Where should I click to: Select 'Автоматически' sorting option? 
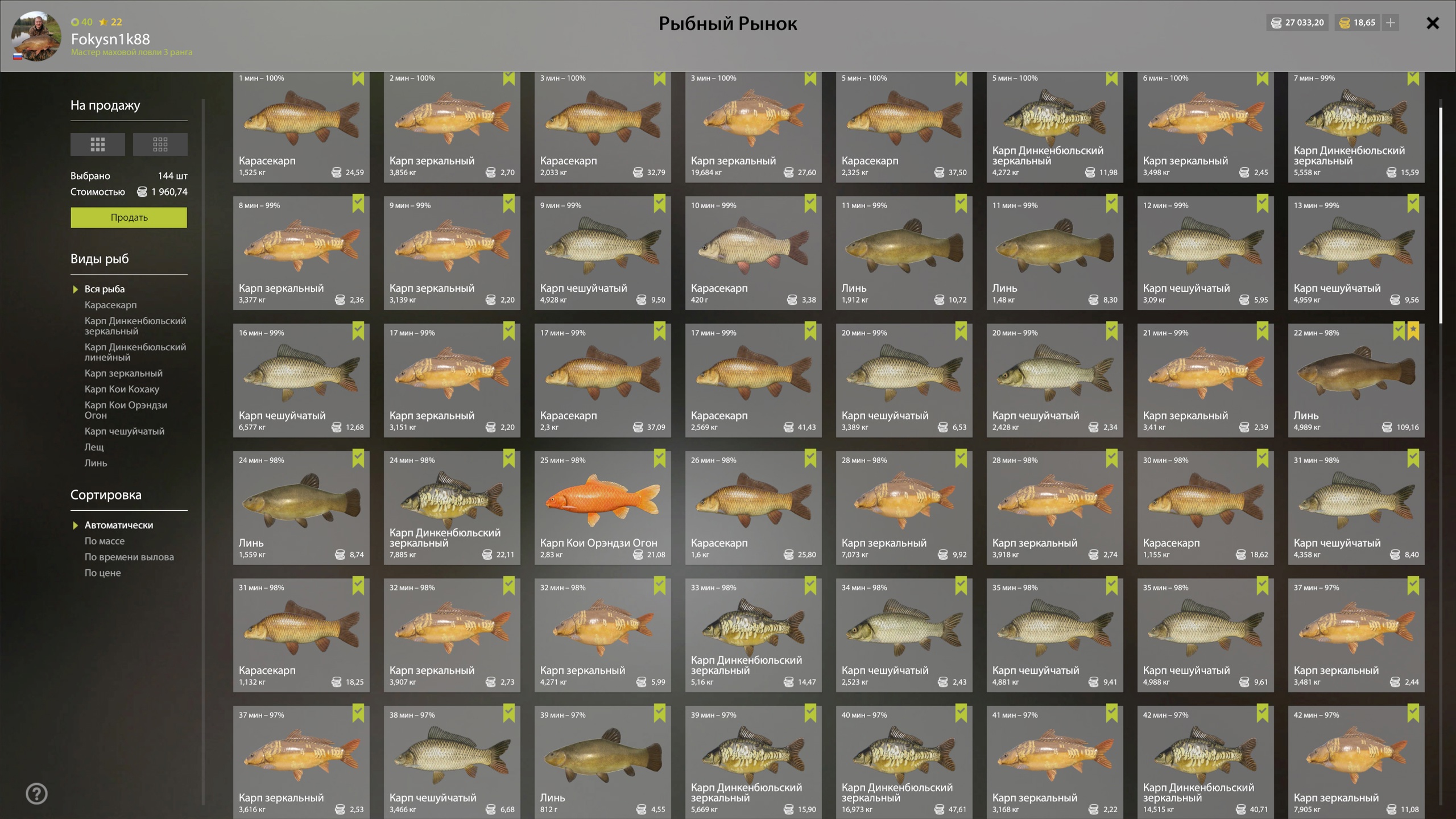(119, 525)
